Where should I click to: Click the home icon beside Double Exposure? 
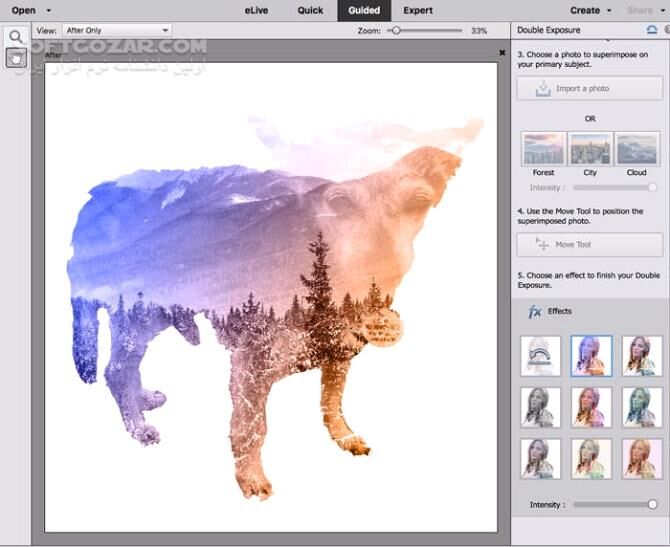pos(652,30)
